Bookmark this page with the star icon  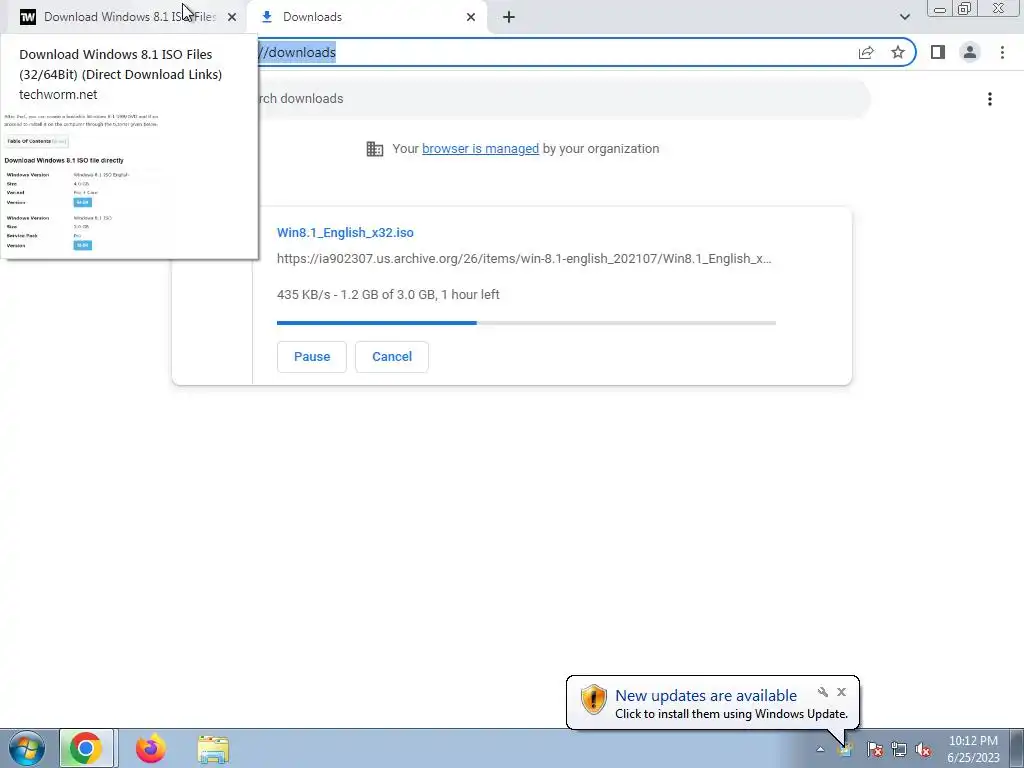coord(898,52)
